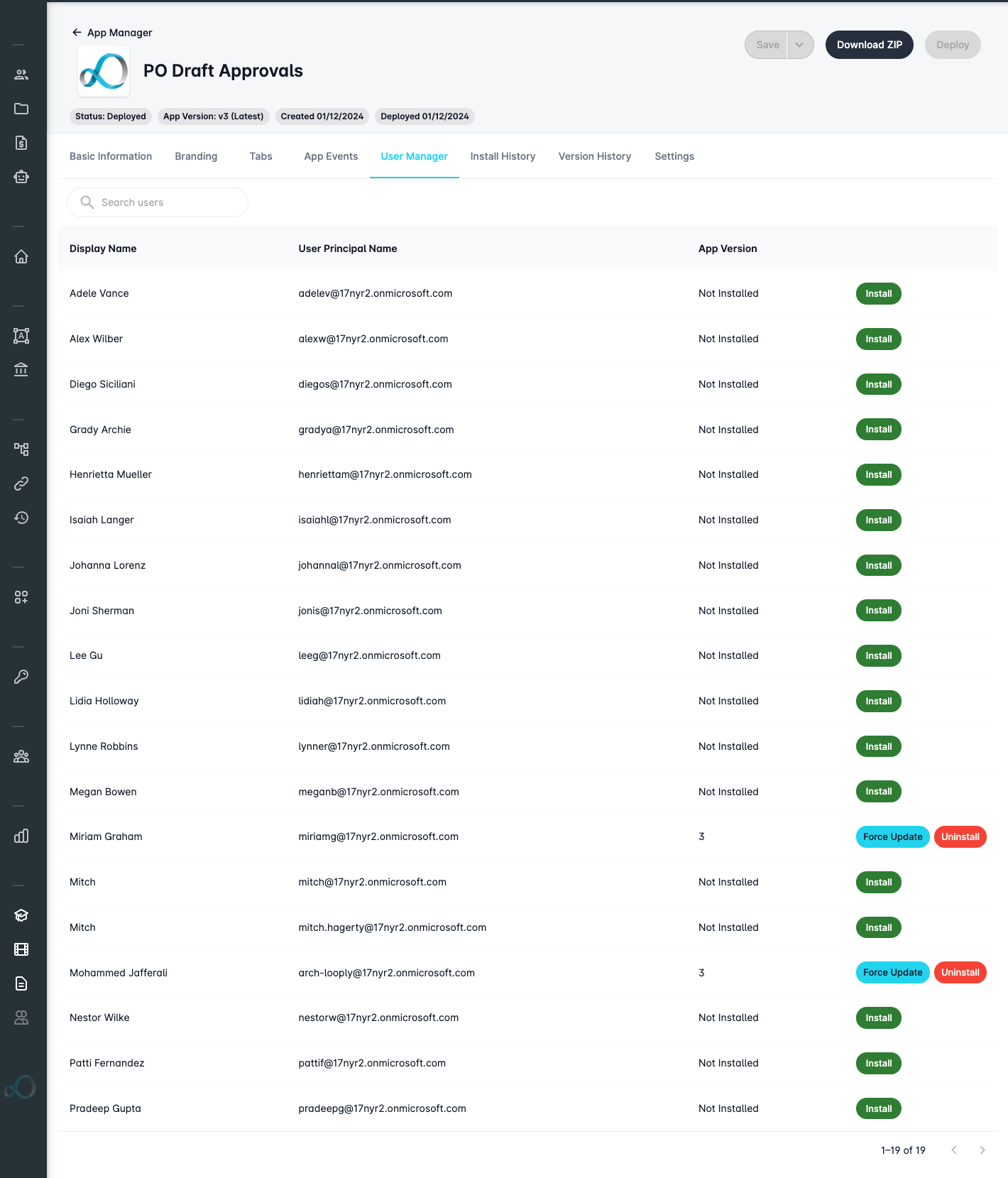Click the bar chart icon in sidebar
The image size is (1008, 1178).
click(x=21, y=836)
